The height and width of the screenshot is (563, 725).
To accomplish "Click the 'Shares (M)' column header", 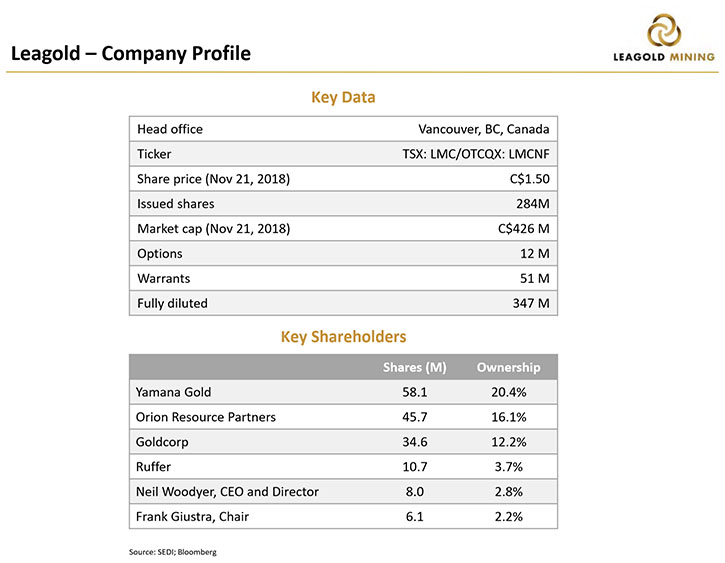I will (x=415, y=367).
